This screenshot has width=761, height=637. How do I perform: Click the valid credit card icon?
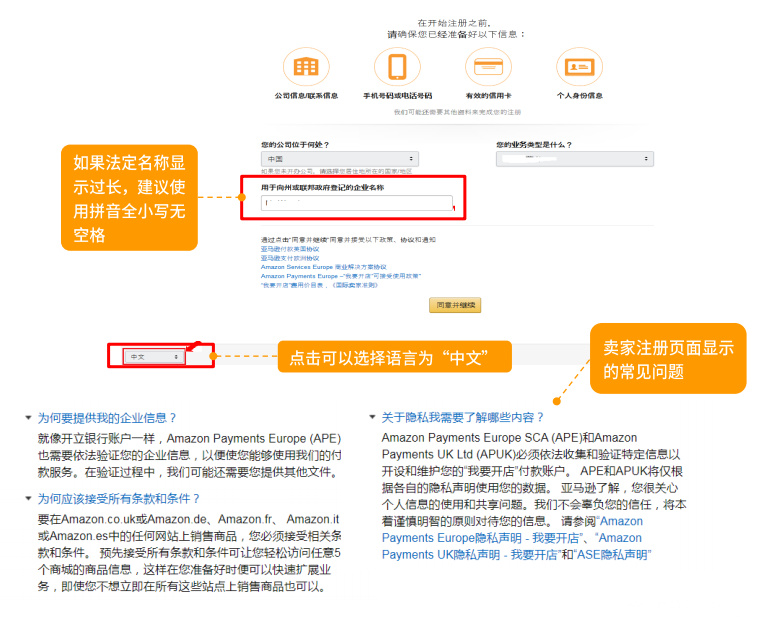[x=488, y=66]
